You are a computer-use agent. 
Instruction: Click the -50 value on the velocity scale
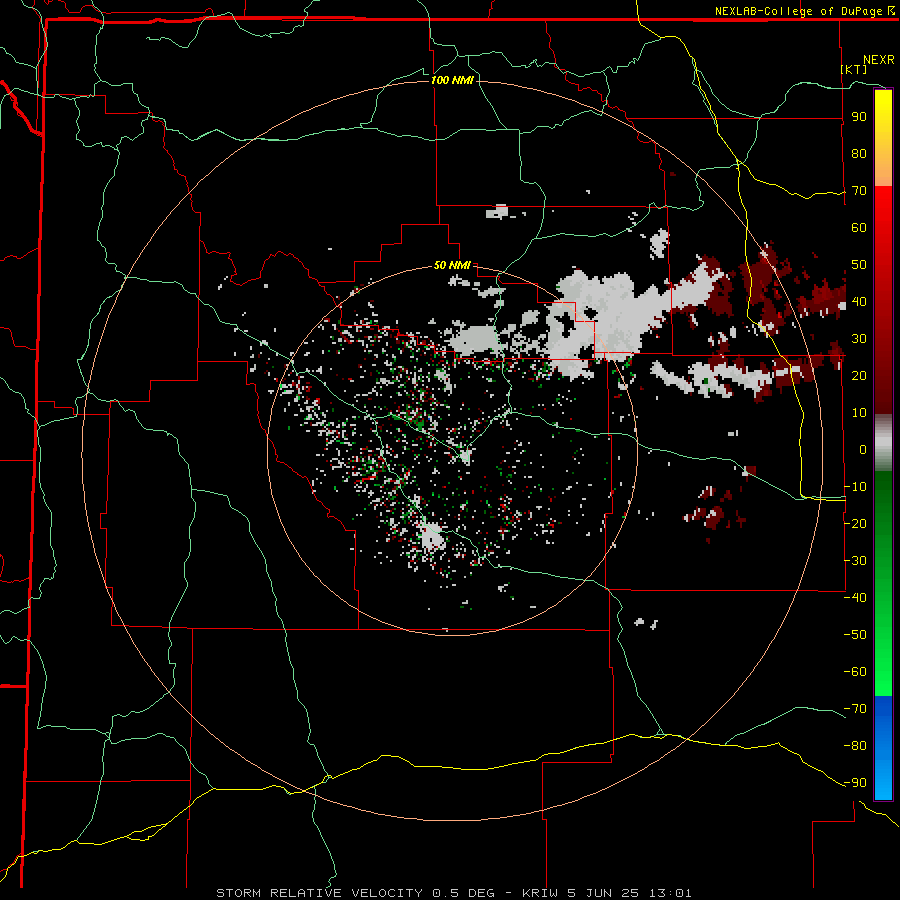[855, 634]
